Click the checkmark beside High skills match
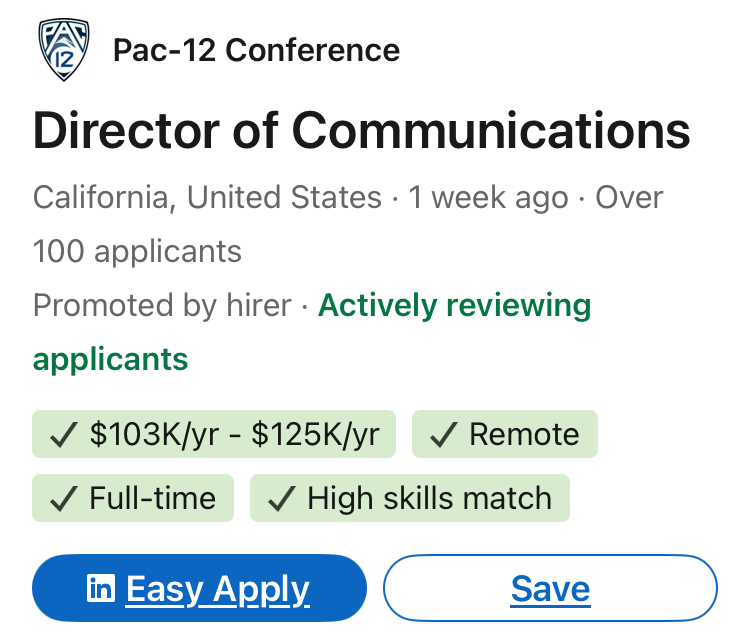Screen dimensions: 750x636 (x=282, y=498)
